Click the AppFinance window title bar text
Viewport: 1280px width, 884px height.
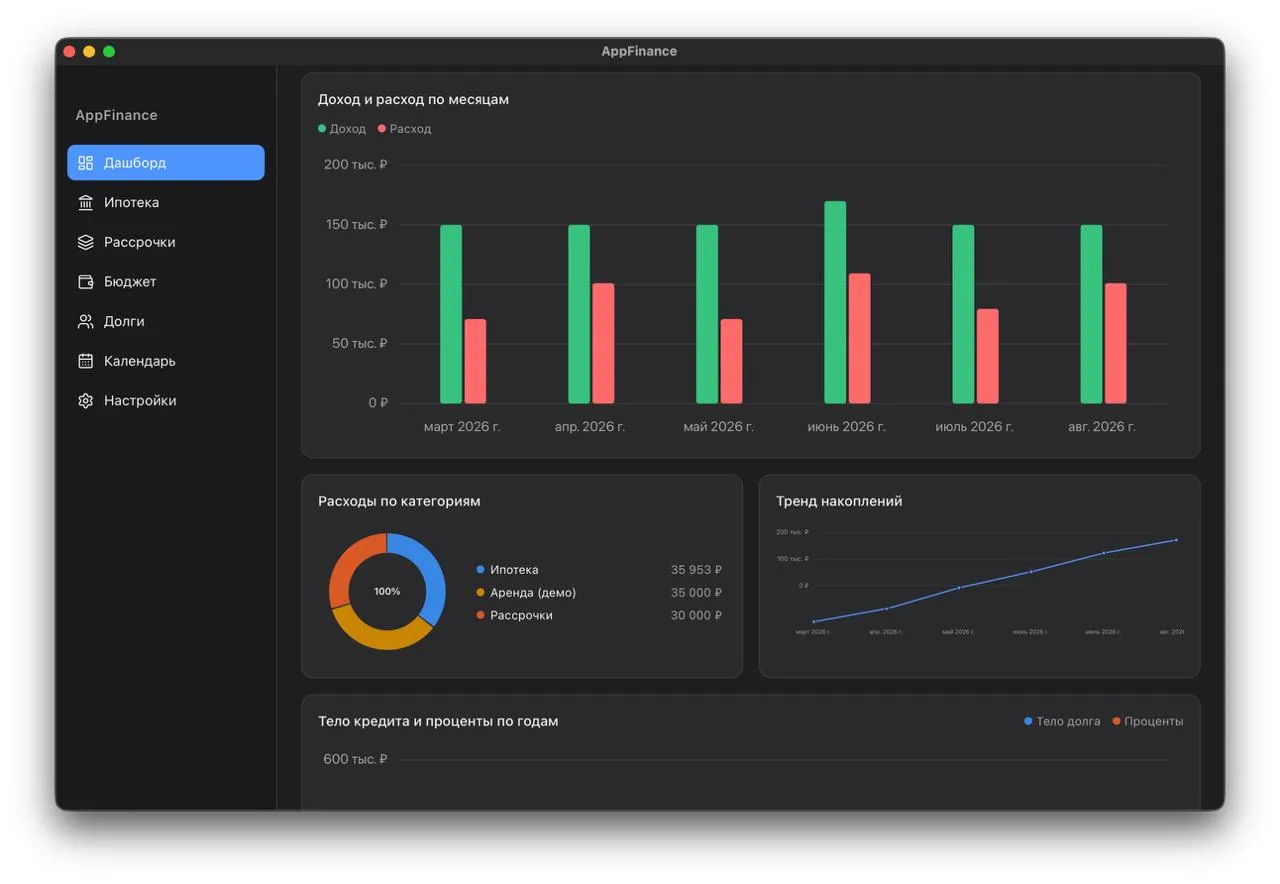[x=639, y=51]
